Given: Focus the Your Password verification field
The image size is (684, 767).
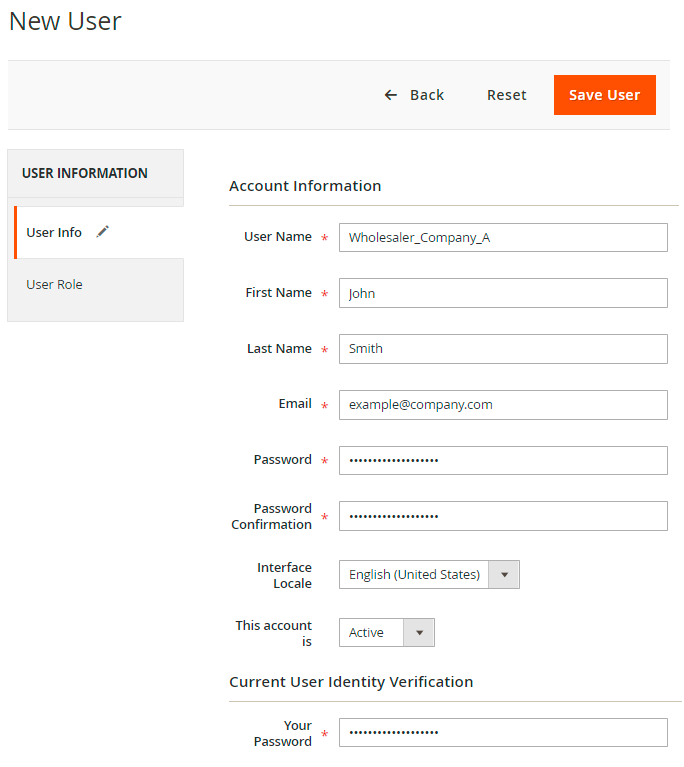Looking at the screenshot, I should pos(503,733).
